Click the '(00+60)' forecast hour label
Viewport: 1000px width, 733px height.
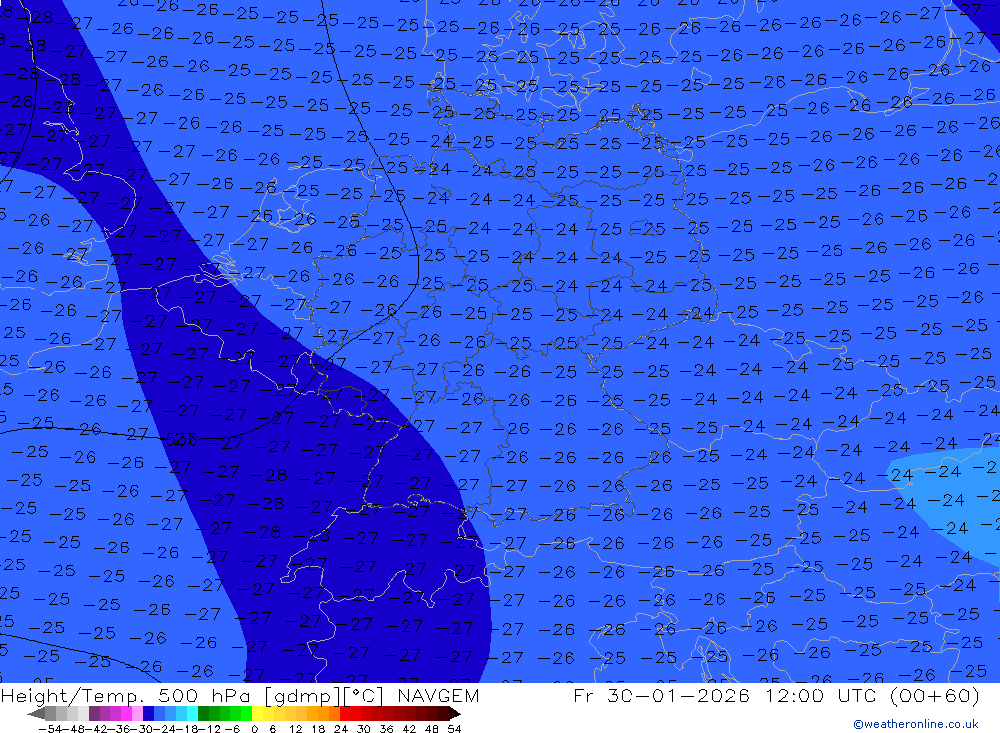(x=934, y=695)
